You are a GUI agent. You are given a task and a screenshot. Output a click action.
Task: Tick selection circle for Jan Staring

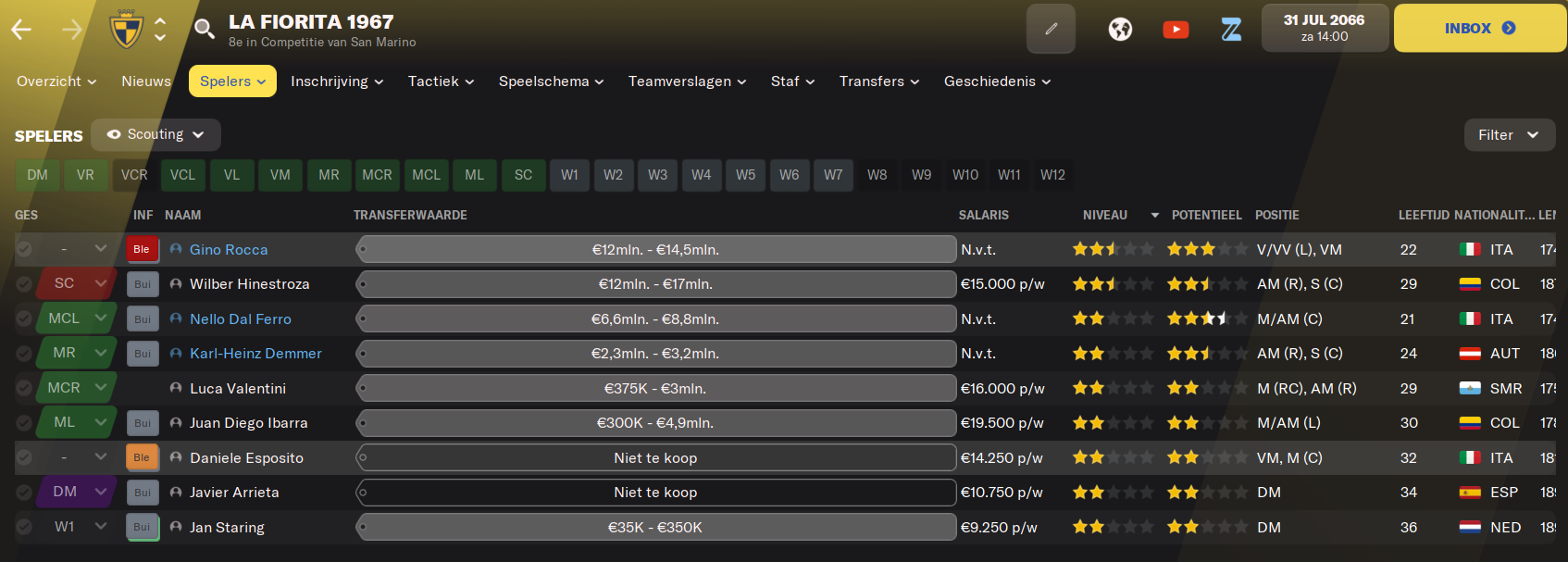click(24, 527)
